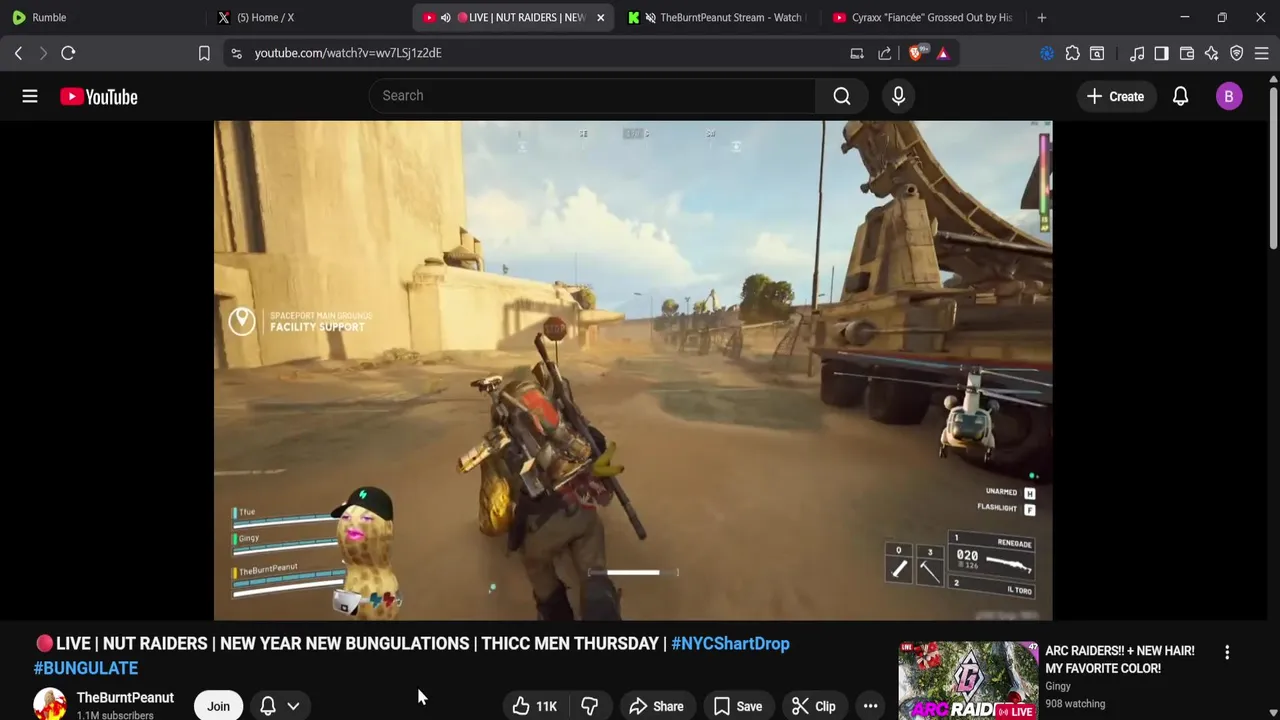Open the #NYCShartDrop hashtag link
The width and height of the screenshot is (1280, 720).
(730, 643)
